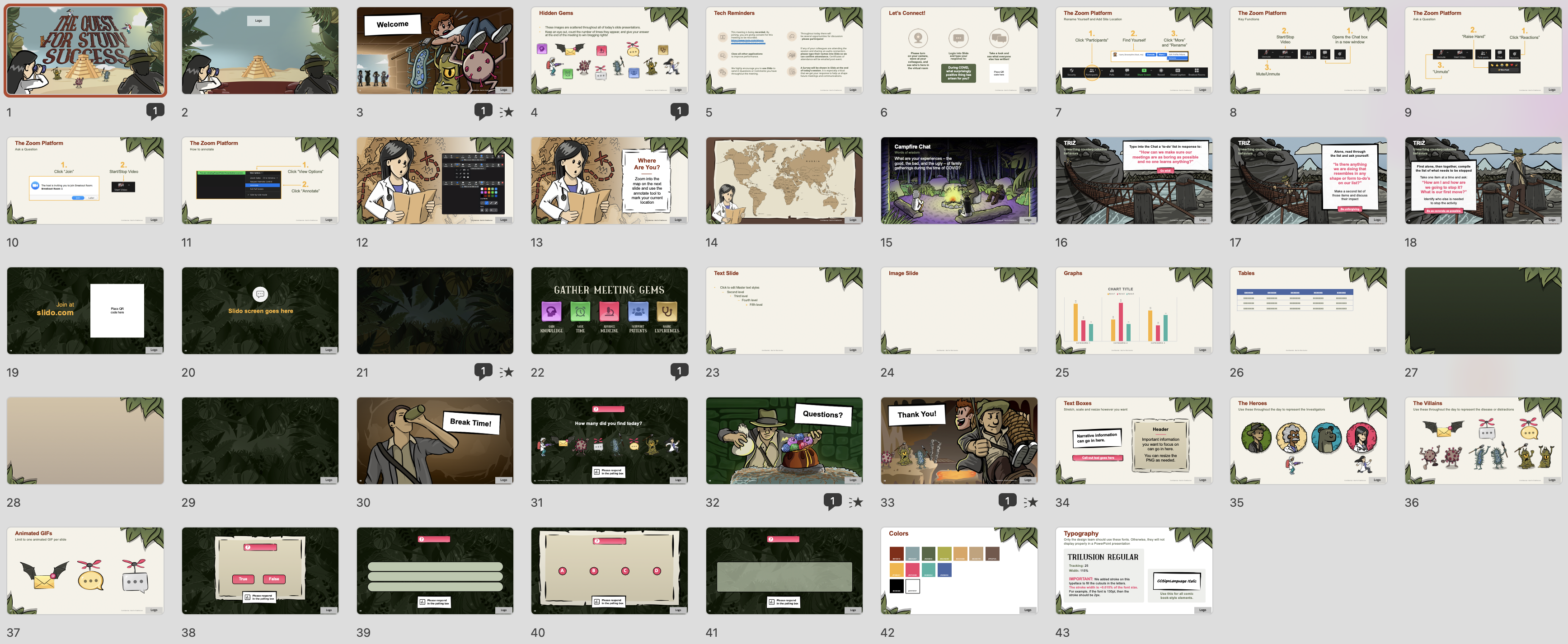This screenshot has width=1568, height=644.
Task: Select slide 41 with single green box
Action: (x=784, y=571)
